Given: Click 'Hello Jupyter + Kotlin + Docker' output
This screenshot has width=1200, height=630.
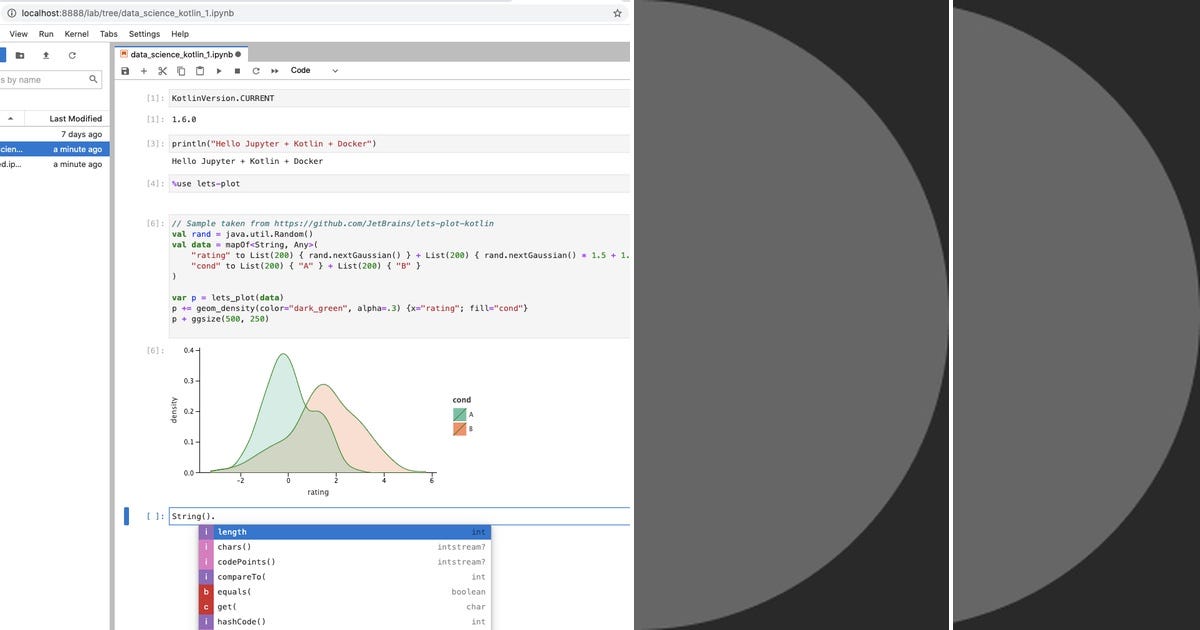Looking at the screenshot, I should [247, 161].
